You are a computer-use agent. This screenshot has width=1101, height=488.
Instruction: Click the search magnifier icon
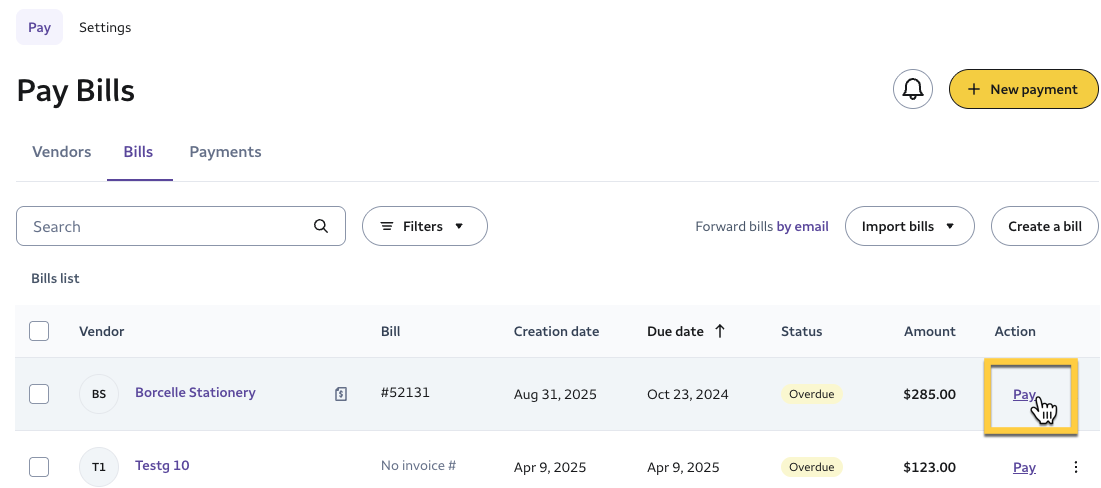click(x=321, y=226)
